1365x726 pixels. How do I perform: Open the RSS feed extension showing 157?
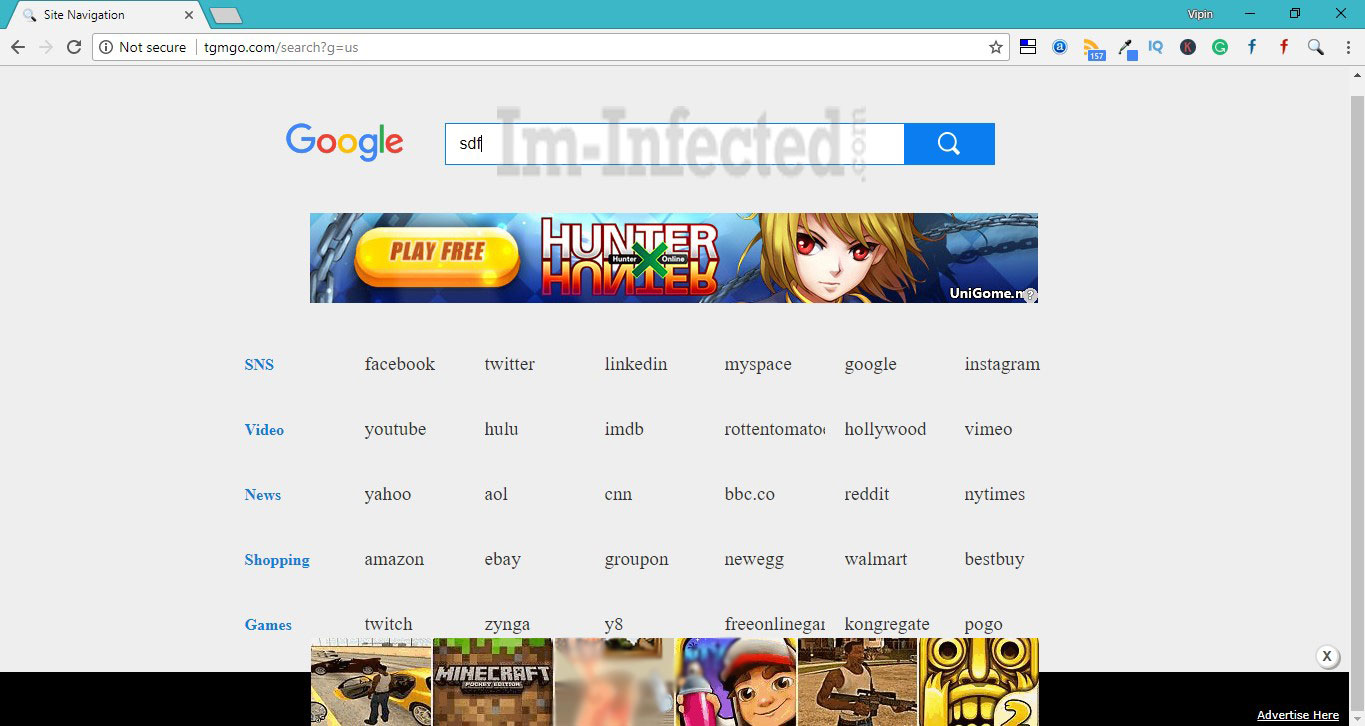coord(1092,46)
